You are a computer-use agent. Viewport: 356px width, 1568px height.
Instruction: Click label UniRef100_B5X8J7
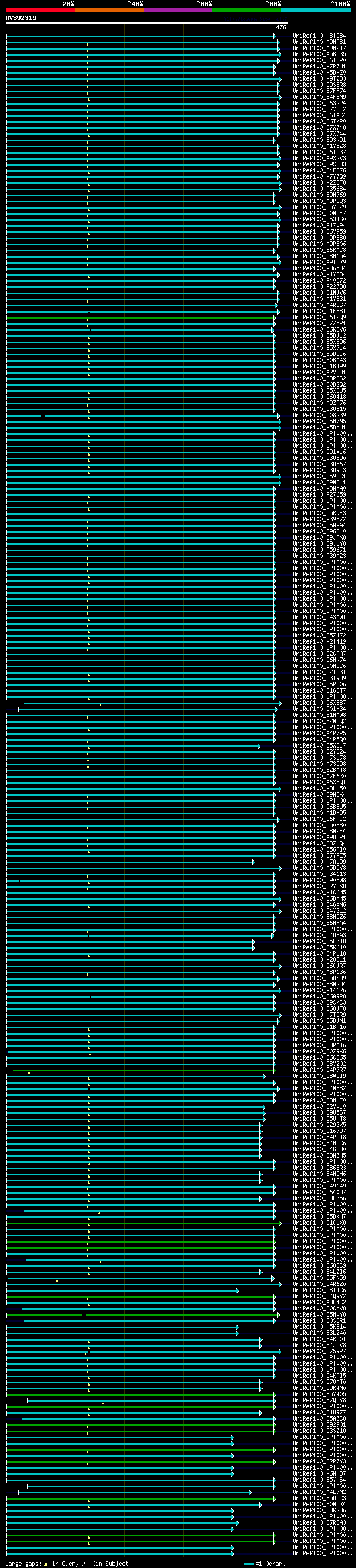pos(319,746)
